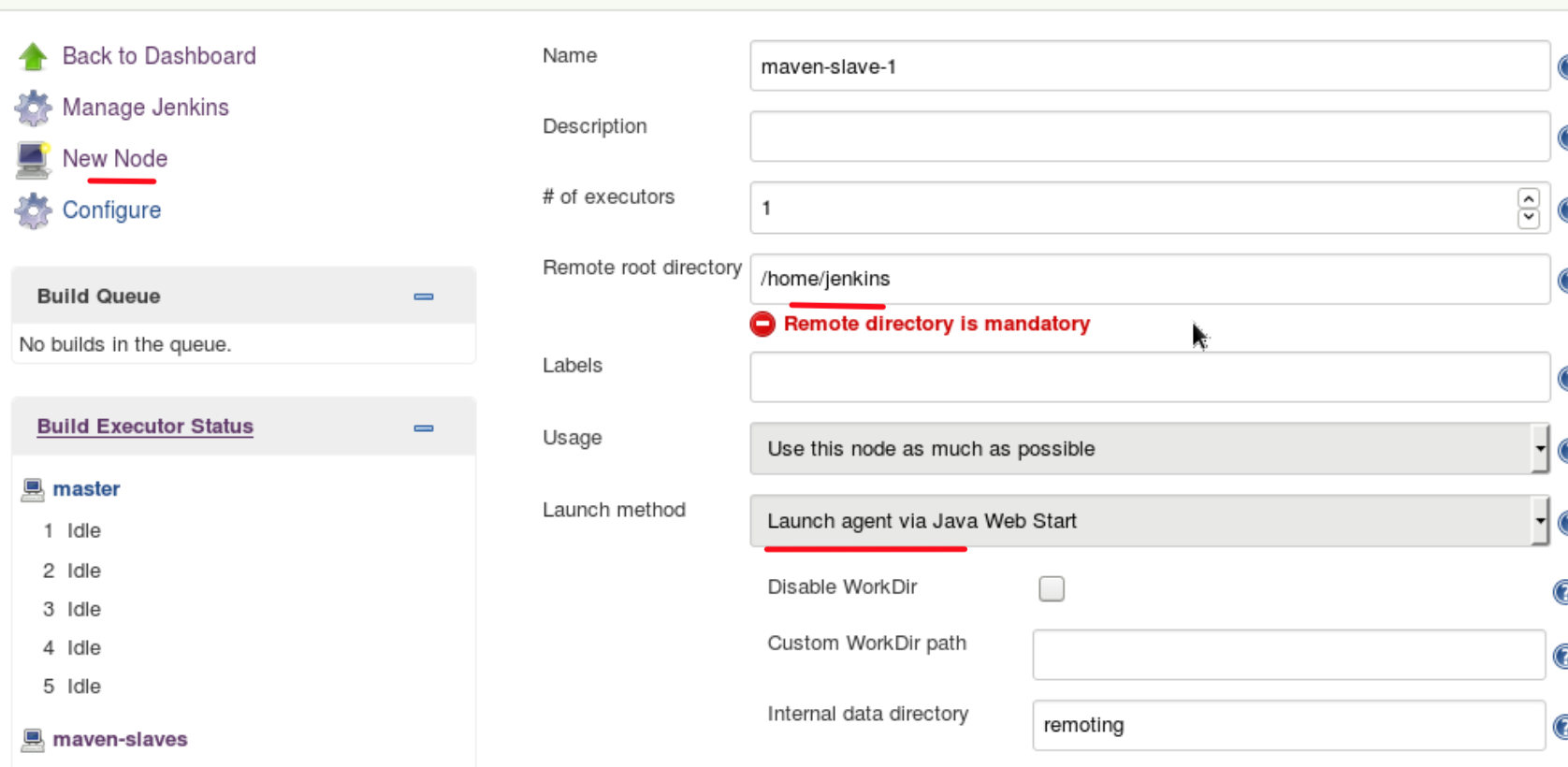1568x767 pixels.
Task: Open help icon for Disable WorkDir
Action: click(x=1561, y=591)
